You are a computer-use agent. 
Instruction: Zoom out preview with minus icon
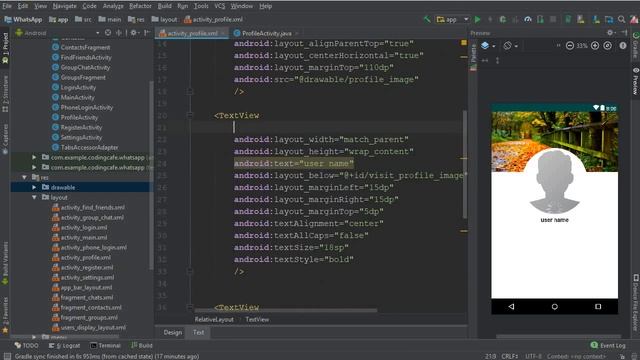pos(570,46)
